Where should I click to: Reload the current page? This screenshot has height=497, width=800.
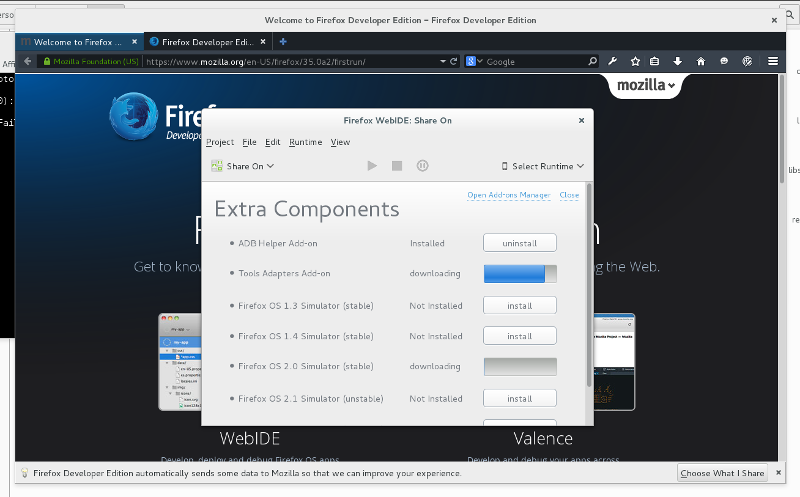[x=454, y=61]
